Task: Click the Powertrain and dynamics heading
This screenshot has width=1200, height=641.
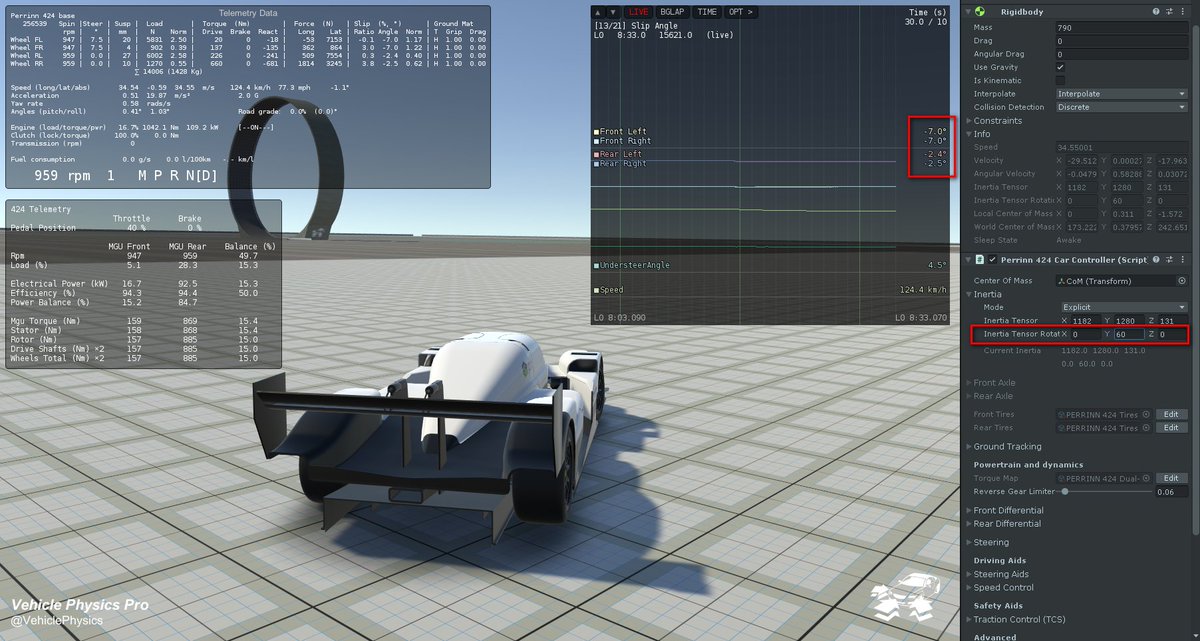Action: (x=1028, y=464)
